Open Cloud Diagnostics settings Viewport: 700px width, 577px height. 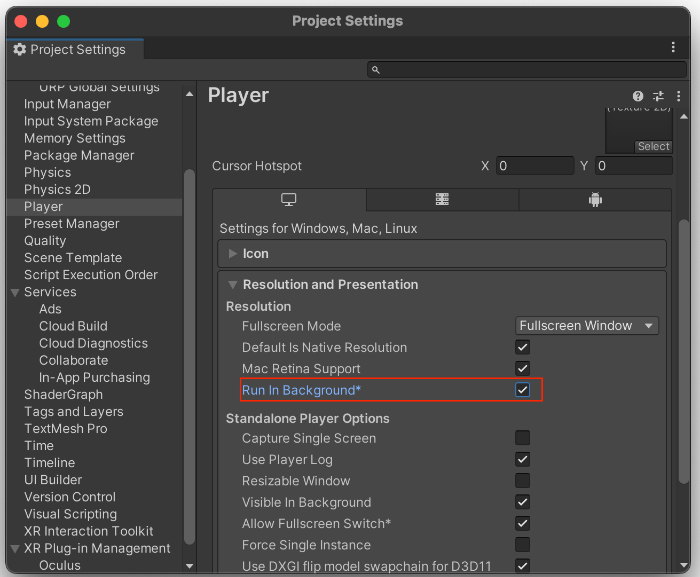pyautogui.click(x=93, y=343)
